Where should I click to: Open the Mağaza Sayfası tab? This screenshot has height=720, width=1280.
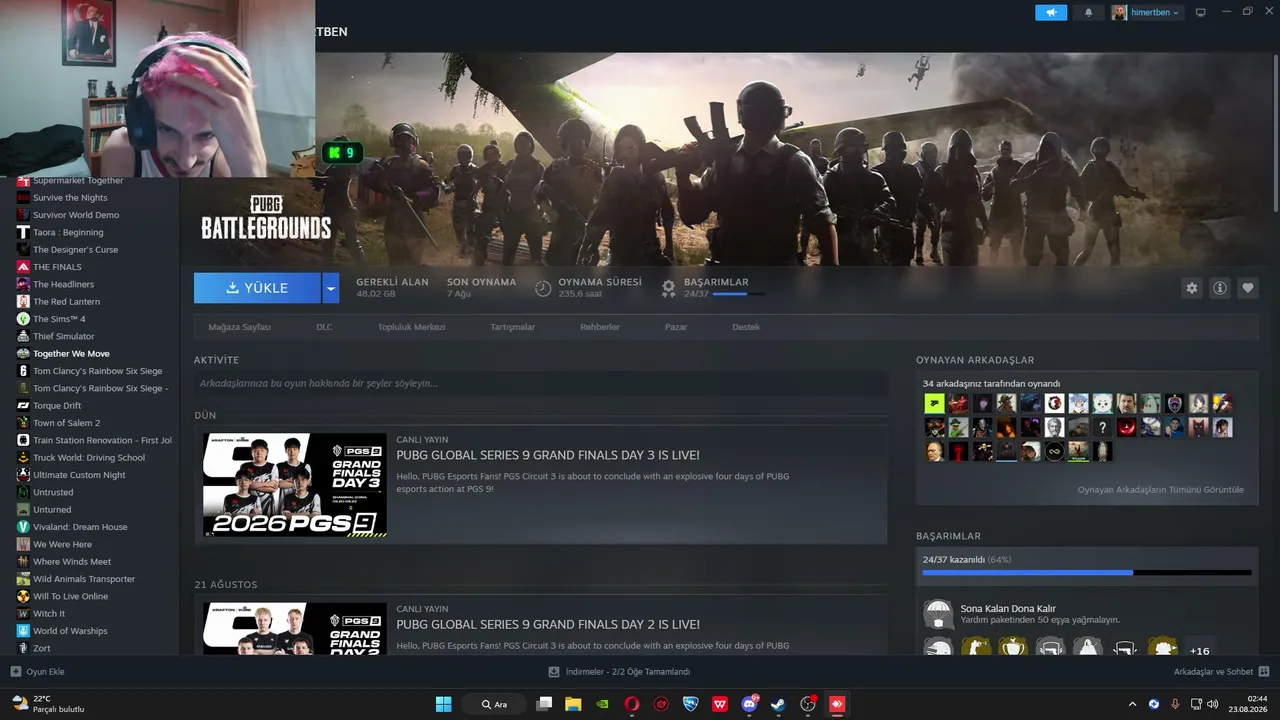239,327
